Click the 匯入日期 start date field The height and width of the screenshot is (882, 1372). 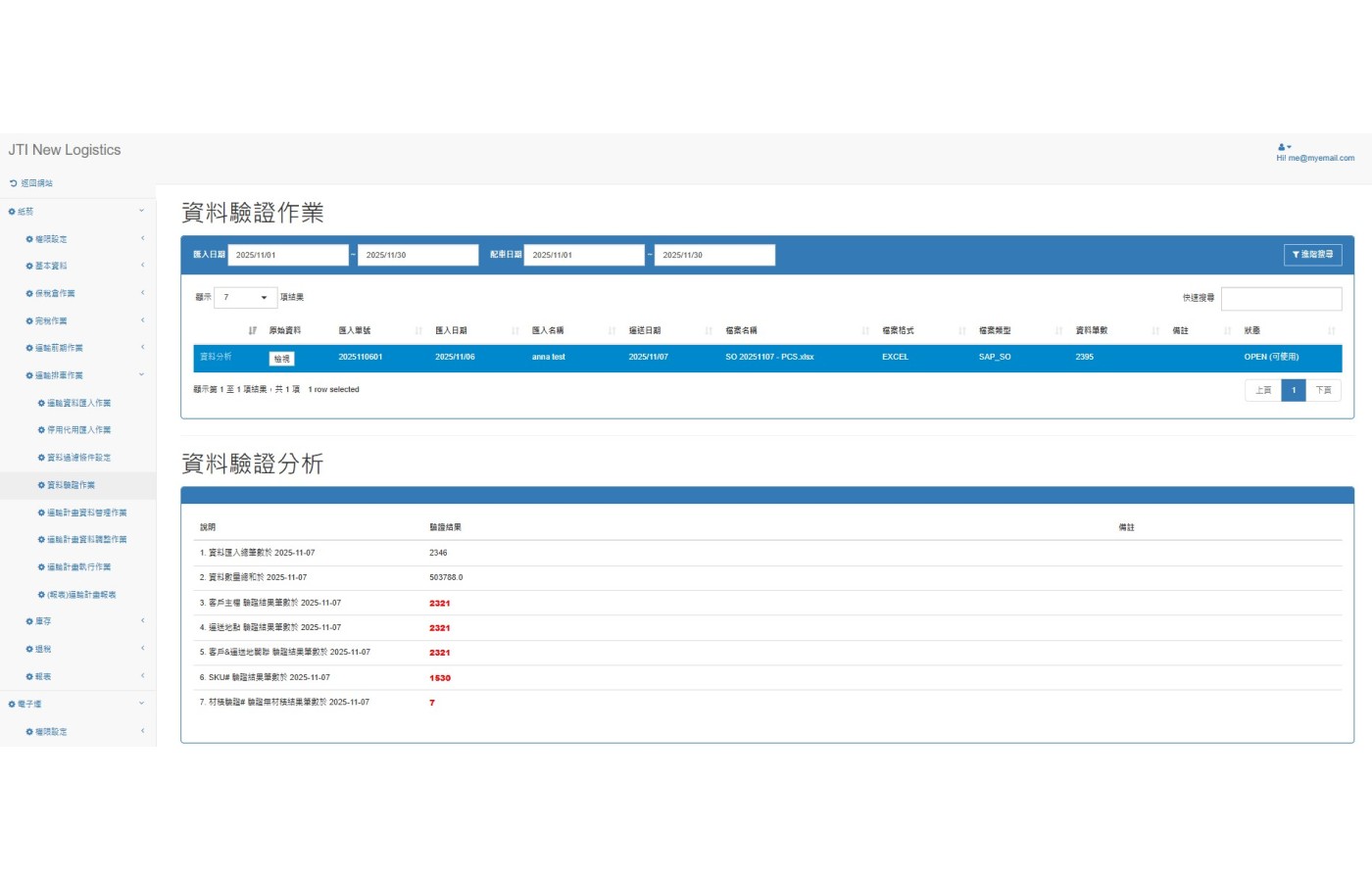pos(288,255)
